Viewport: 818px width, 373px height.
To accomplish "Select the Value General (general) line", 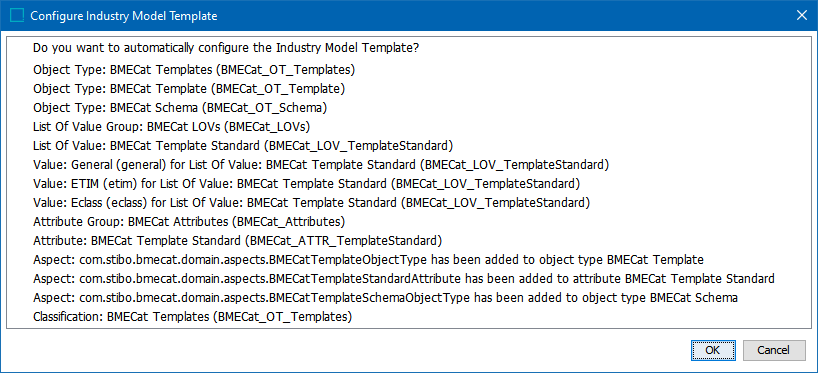I will click(x=321, y=165).
